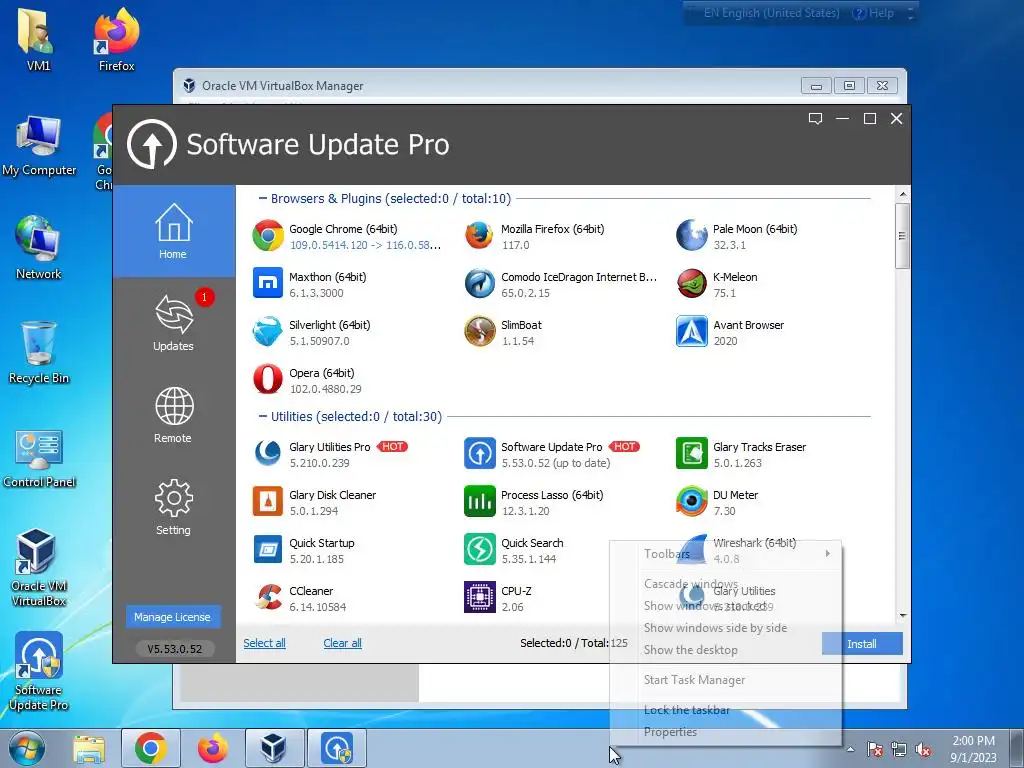Select the K-Meleon browser icon
Image resolution: width=1024 pixels, height=768 pixels.
[692, 283]
